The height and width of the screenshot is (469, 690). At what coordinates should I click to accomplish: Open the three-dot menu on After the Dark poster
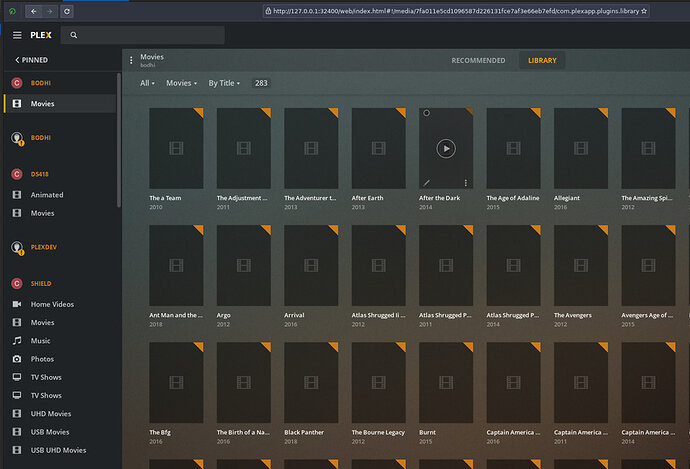466,183
